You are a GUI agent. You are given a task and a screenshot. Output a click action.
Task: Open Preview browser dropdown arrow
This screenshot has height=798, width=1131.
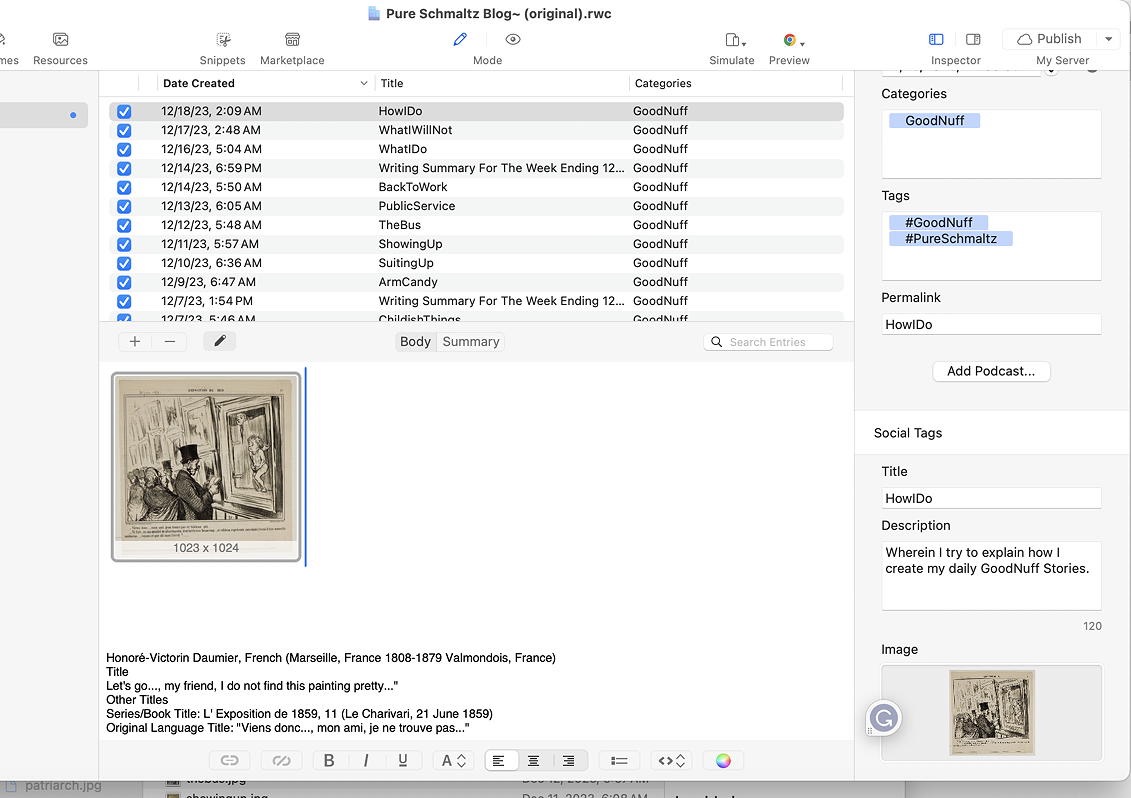[x=803, y=43]
